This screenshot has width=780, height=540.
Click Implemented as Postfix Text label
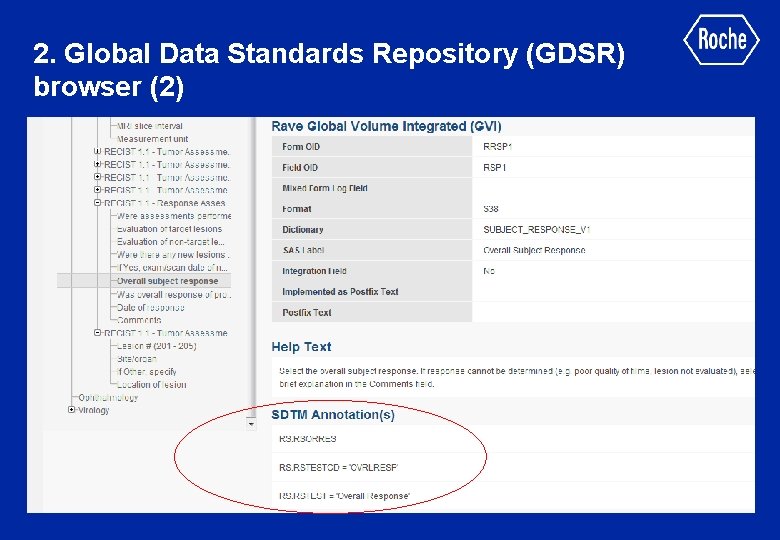pos(340,292)
